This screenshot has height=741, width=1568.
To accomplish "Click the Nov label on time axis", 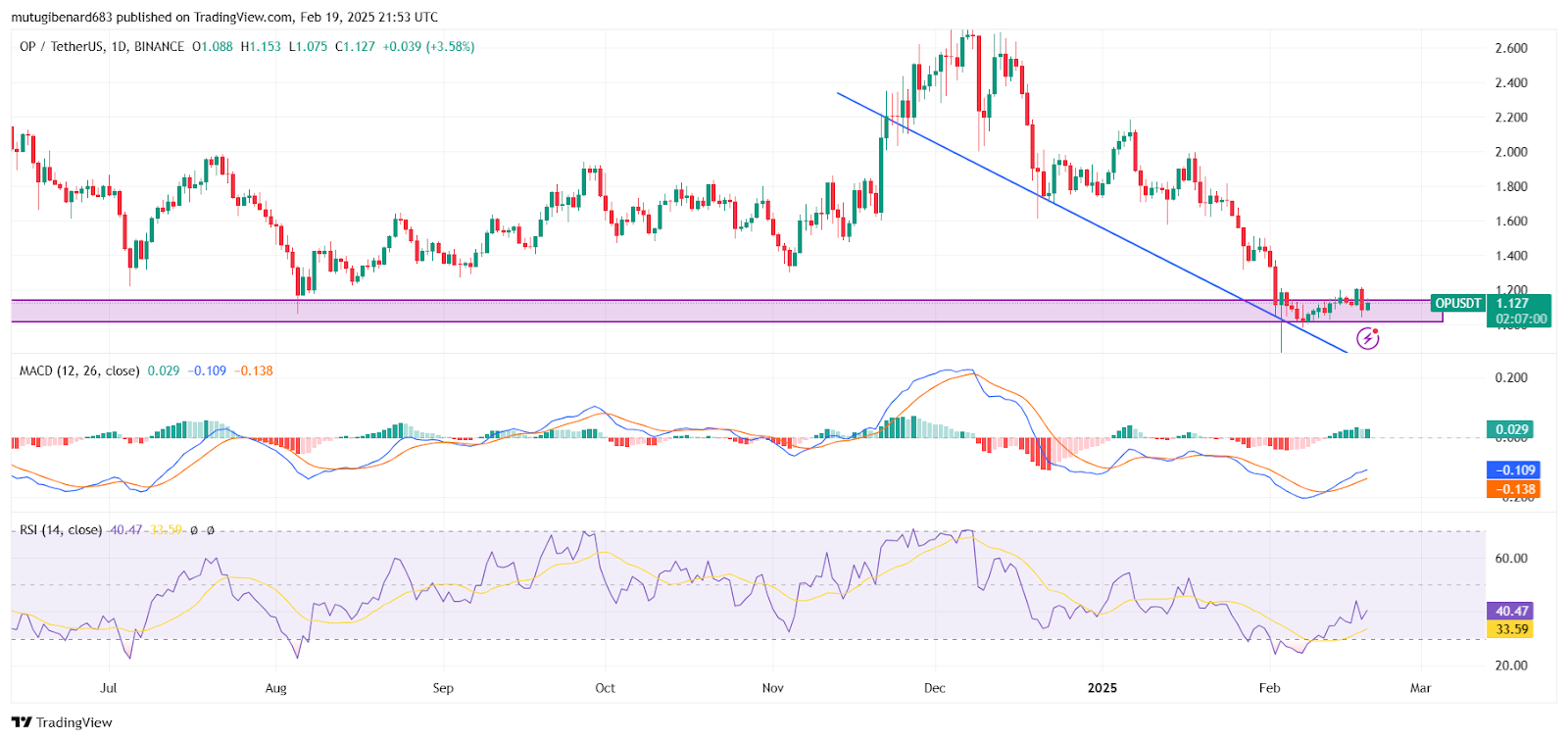I will tap(773, 688).
